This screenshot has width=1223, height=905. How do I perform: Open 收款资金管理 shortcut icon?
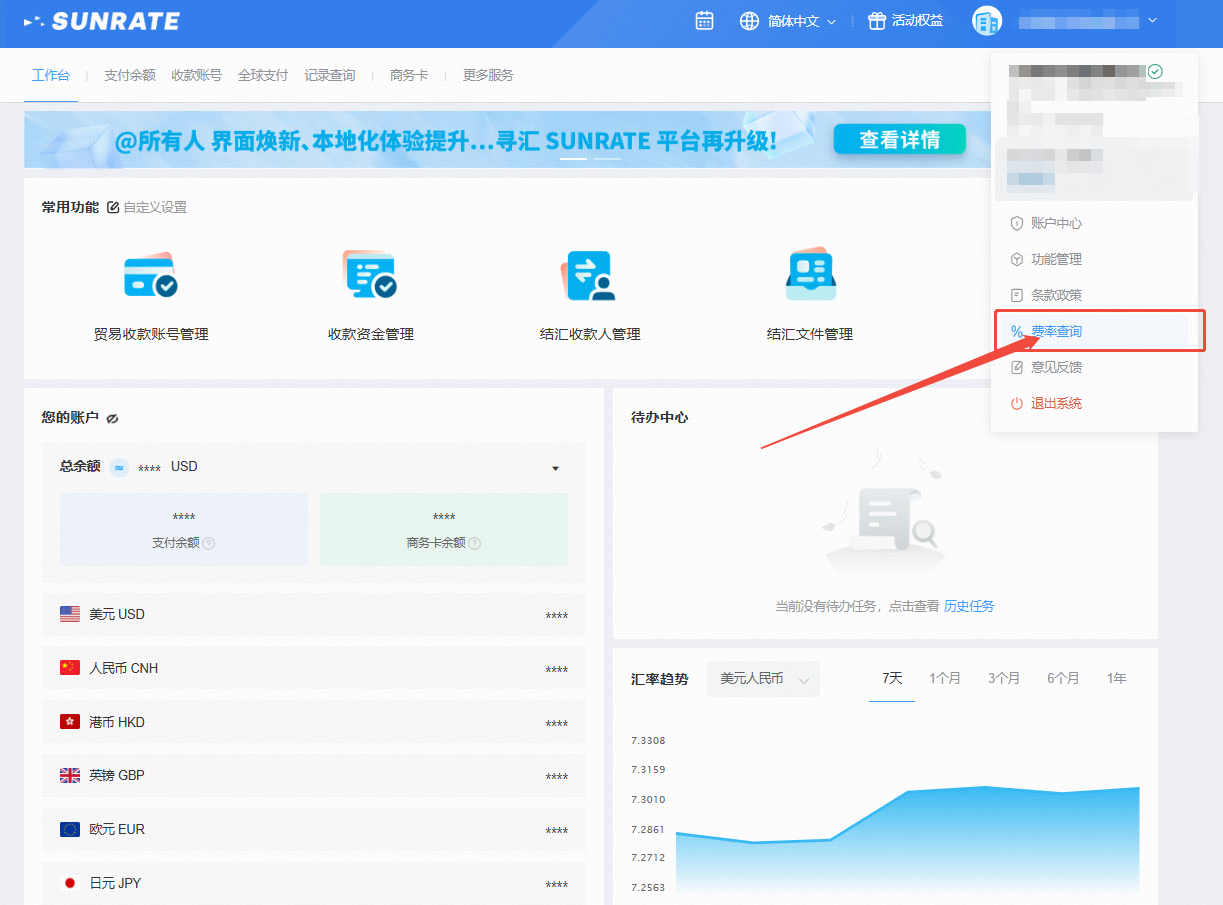point(370,277)
